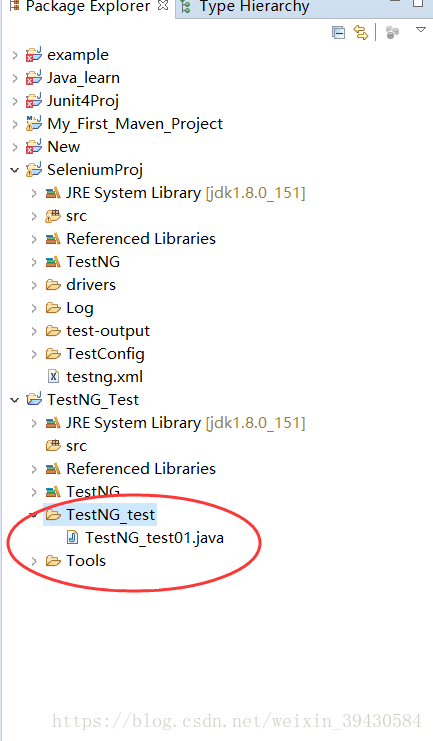Image resolution: width=433 pixels, height=741 pixels.
Task: Open the View Menu dropdown arrow
Action: (421, 30)
